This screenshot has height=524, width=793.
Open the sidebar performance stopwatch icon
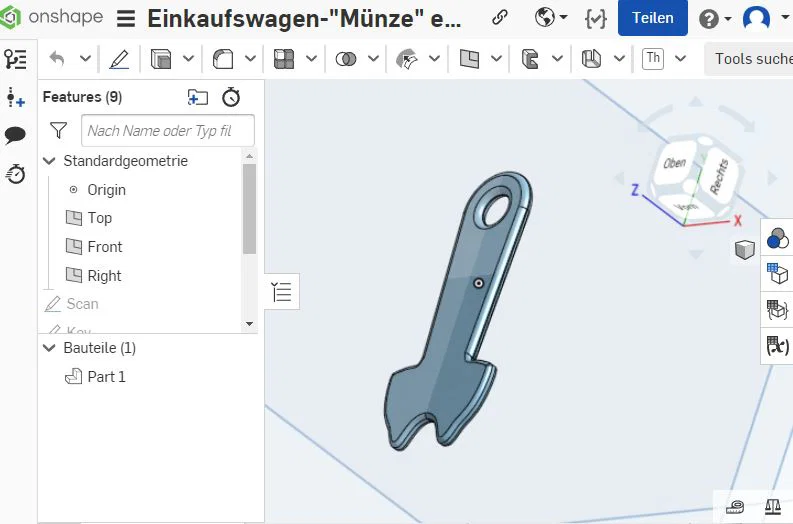pyautogui.click(x=15, y=174)
